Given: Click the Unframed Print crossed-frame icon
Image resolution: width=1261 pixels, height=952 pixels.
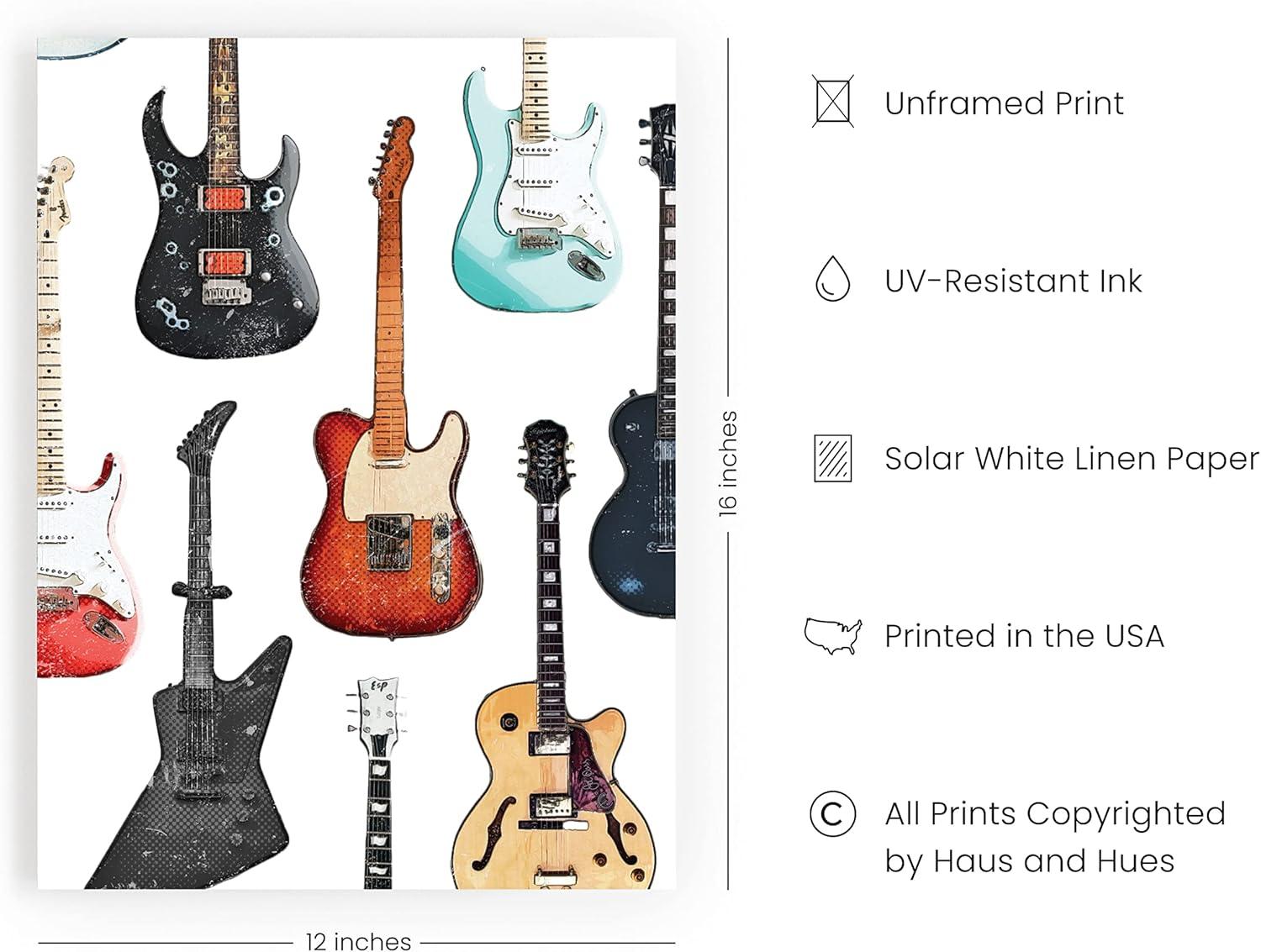Looking at the screenshot, I should (832, 103).
